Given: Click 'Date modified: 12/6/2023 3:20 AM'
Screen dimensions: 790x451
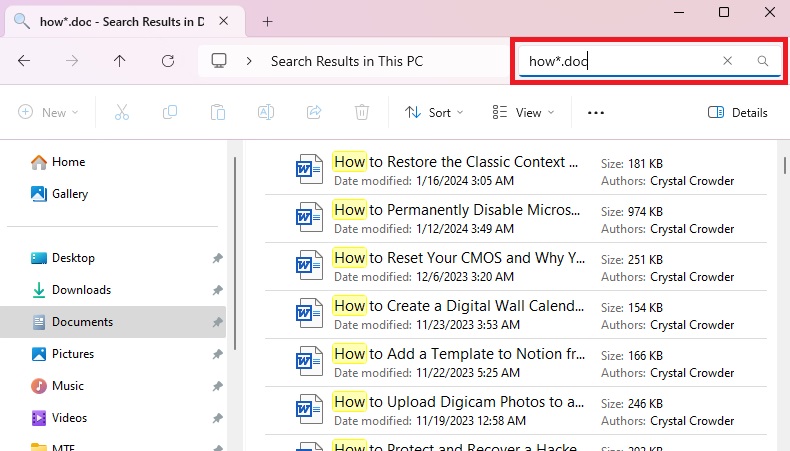Looking at the screenshot, I should tap(424, 277).
